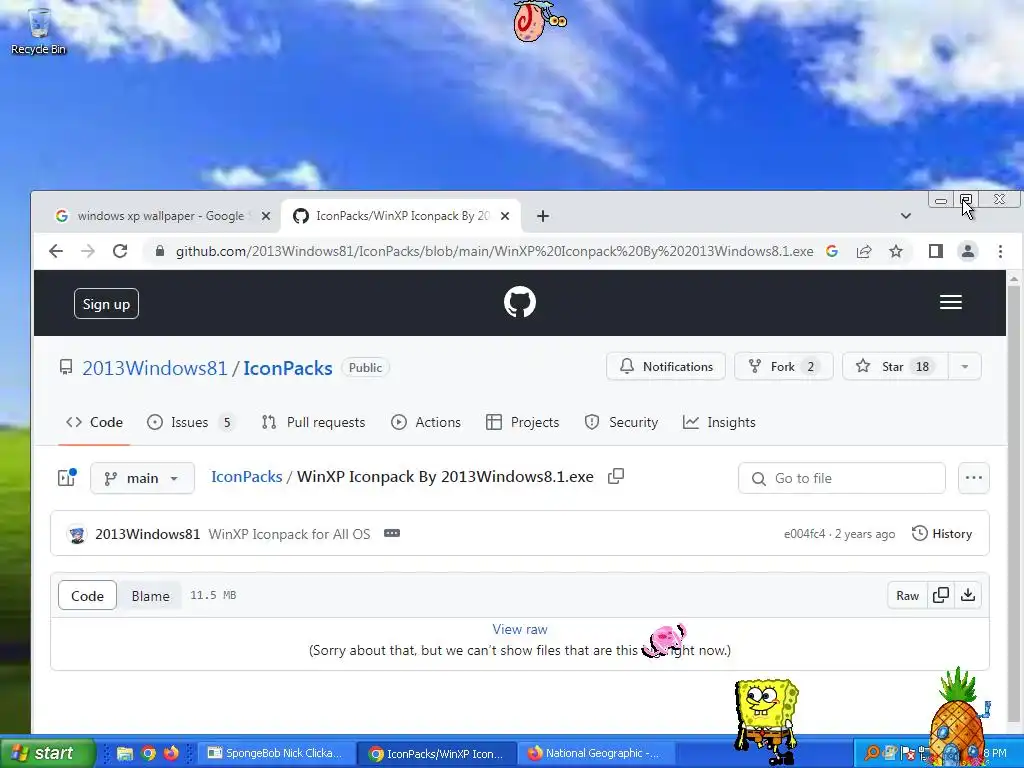Switch to Blame view
This screenshot has height=768, width=1024.
[x=150, y=596]
